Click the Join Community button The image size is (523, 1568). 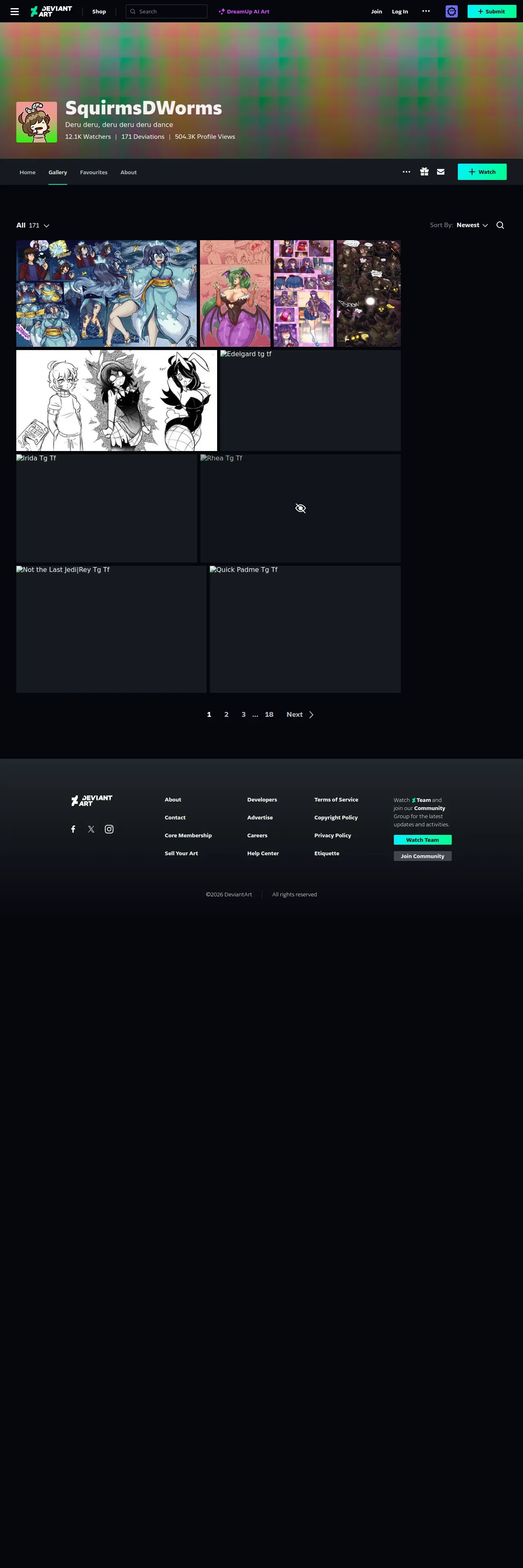pos(422,856)
